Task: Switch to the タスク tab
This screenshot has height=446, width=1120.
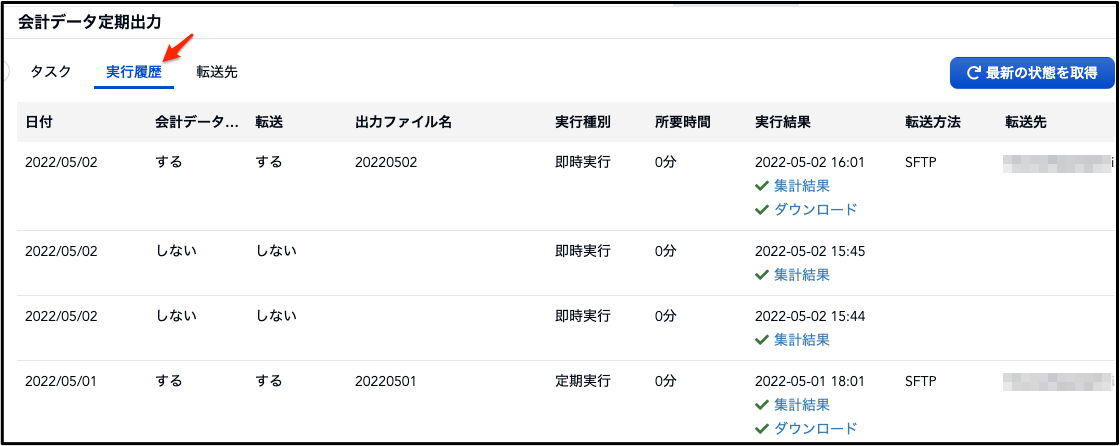Action: click(51, 72)
